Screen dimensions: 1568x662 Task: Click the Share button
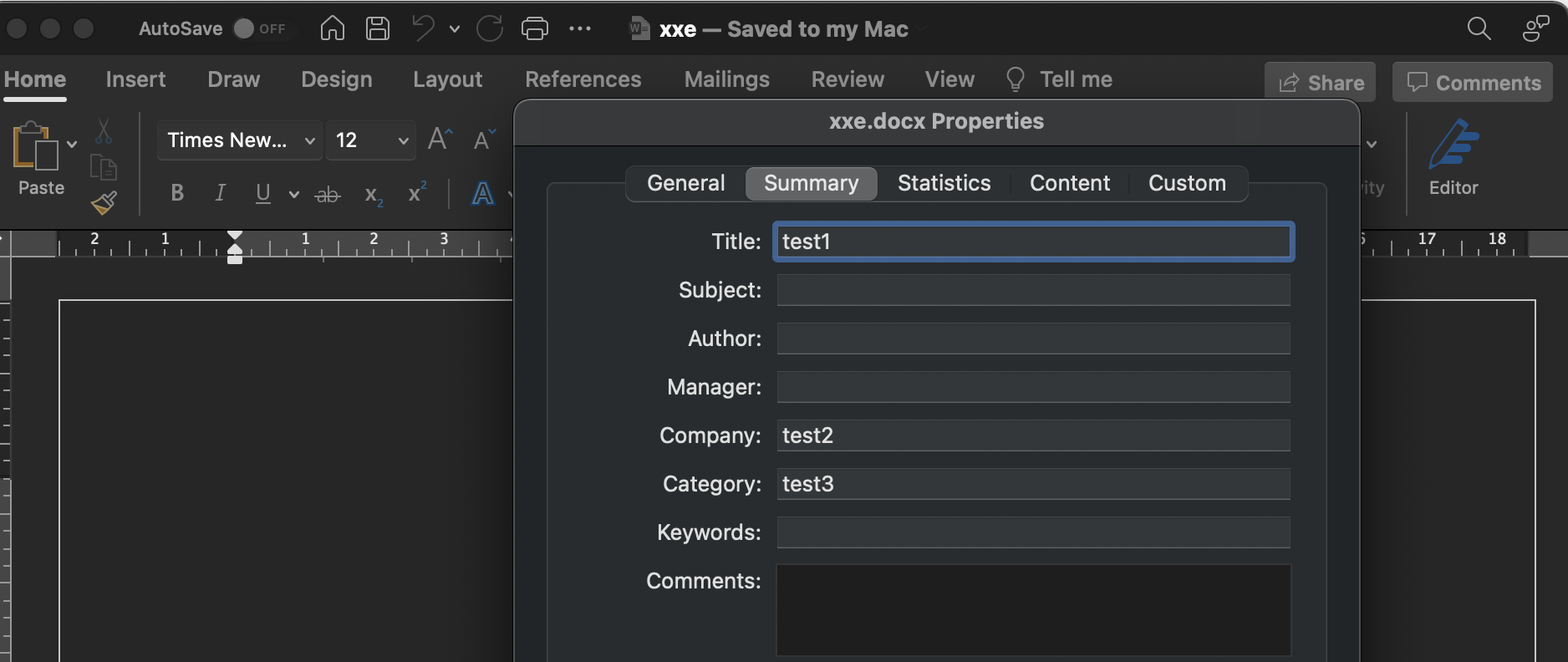(x=1321, y=83)
